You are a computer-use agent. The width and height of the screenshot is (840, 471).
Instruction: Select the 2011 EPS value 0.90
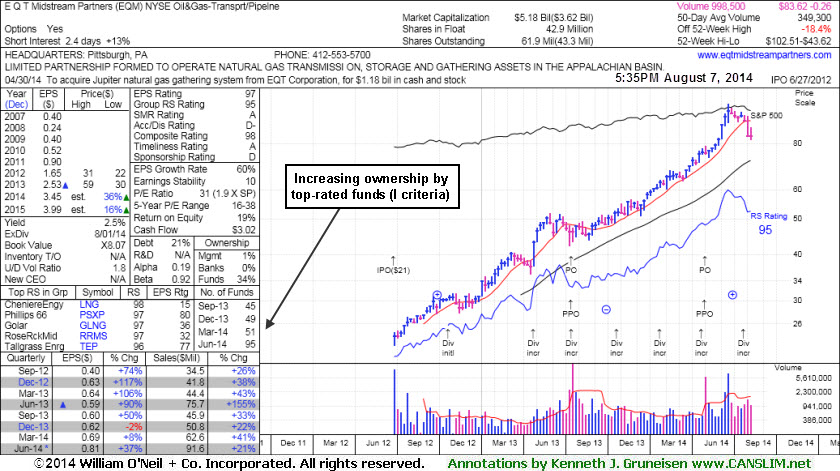(52, 162)
